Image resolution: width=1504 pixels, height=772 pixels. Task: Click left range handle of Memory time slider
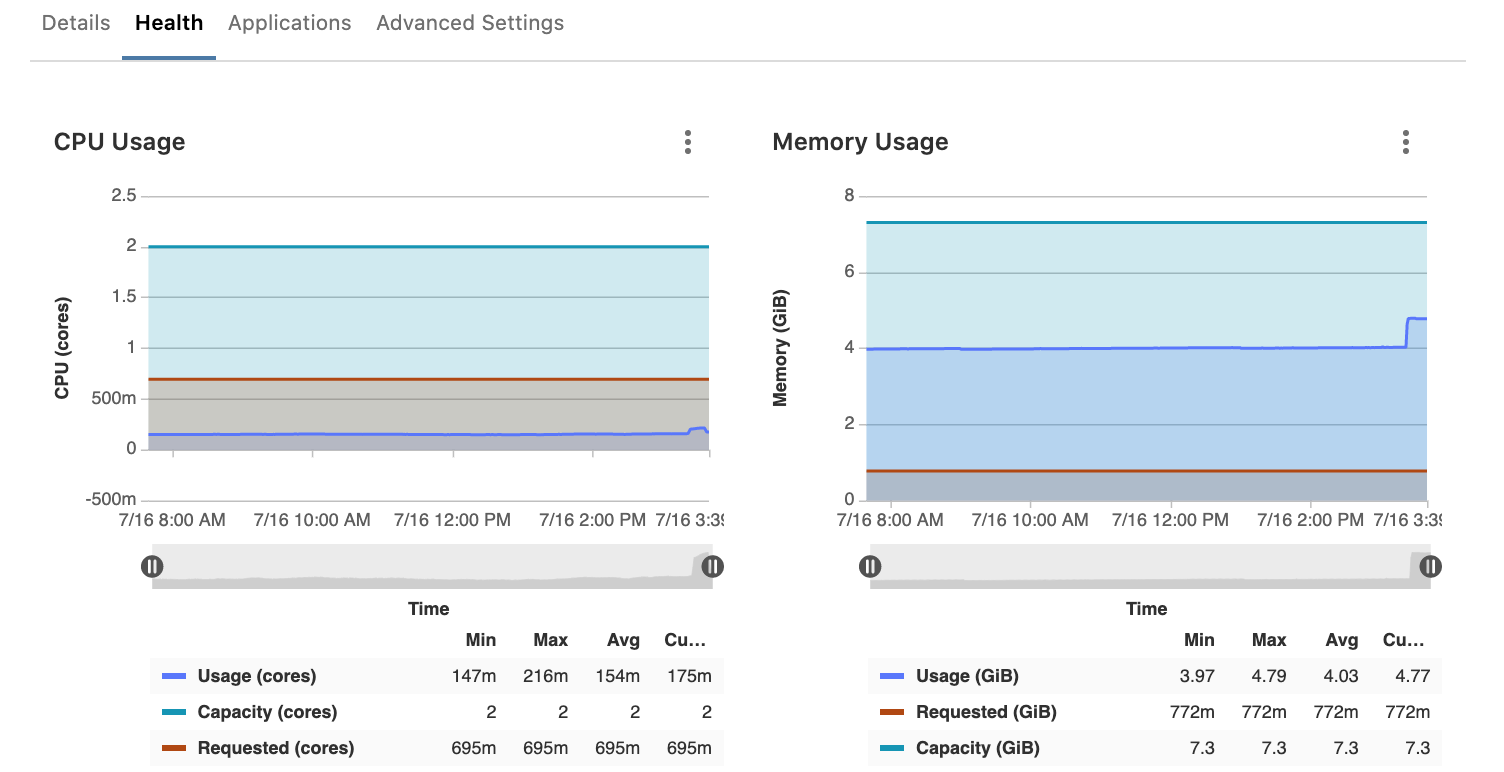coord(870,567)
